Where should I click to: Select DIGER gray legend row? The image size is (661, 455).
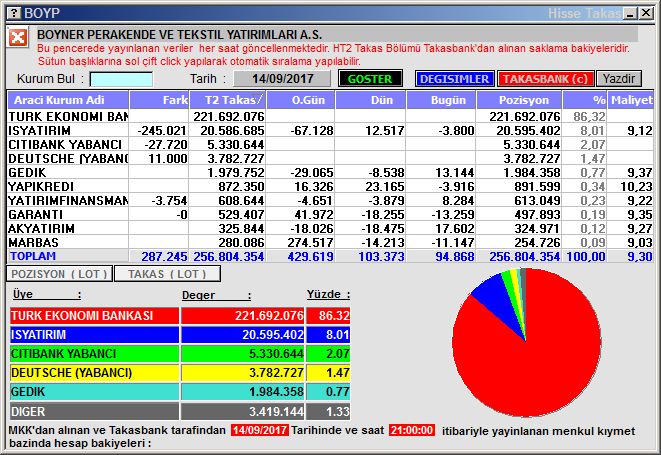(180, 411)
